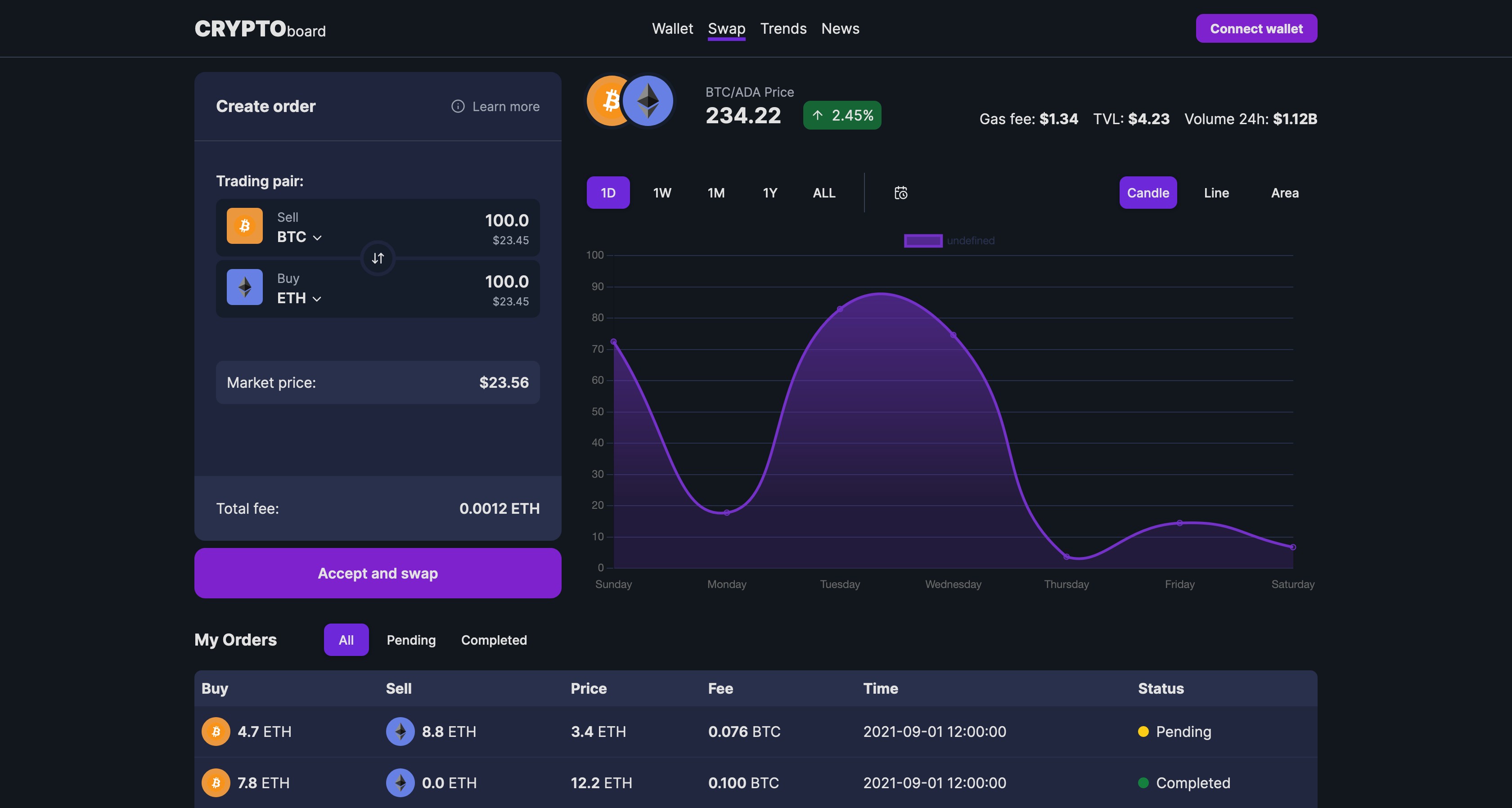Click the Status column header
The image size is (1512, 808).
[x=1161, y=689]
